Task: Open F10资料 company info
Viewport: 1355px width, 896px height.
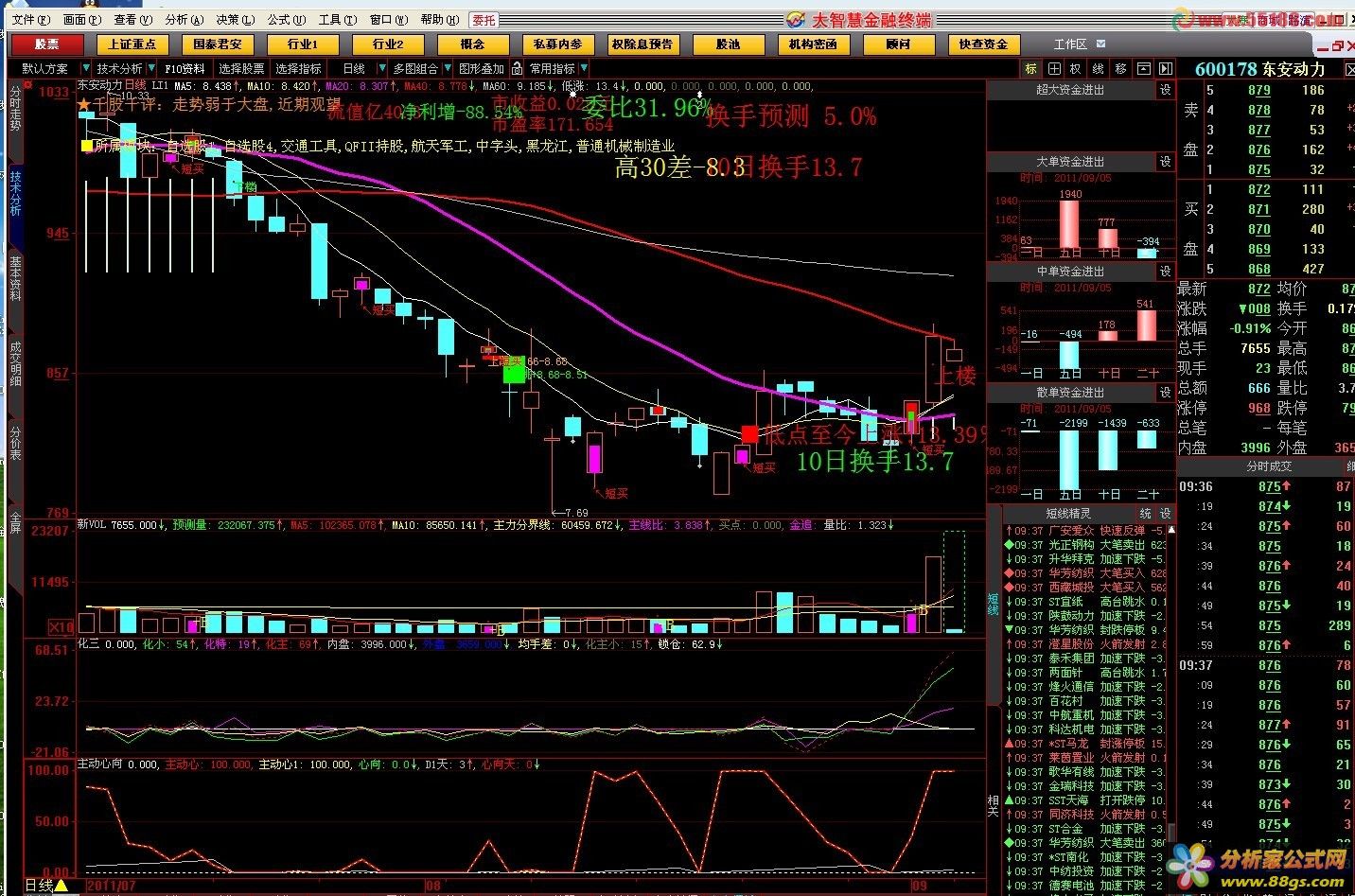Action: point(185,68)
